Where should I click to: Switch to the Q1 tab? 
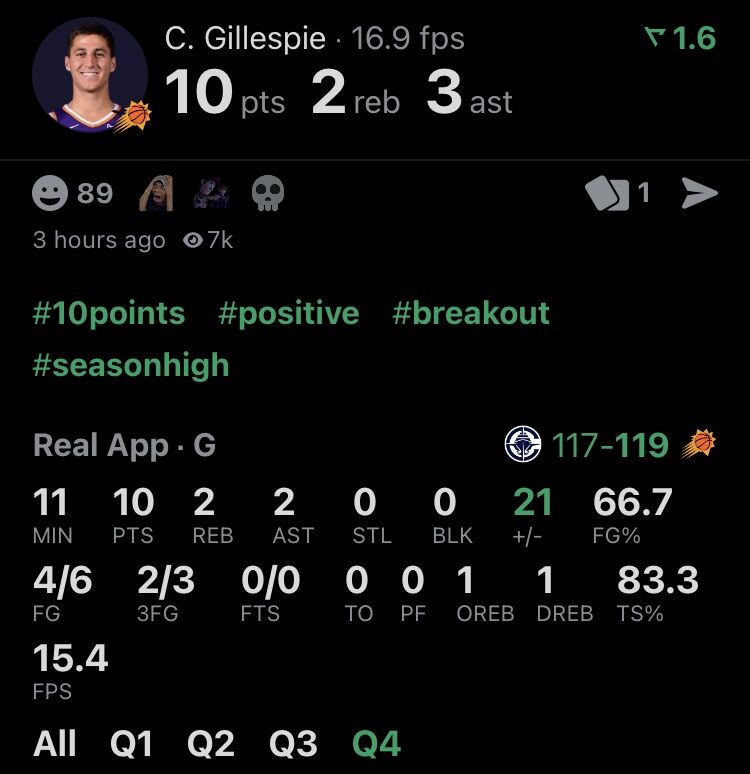pos(131,743)
